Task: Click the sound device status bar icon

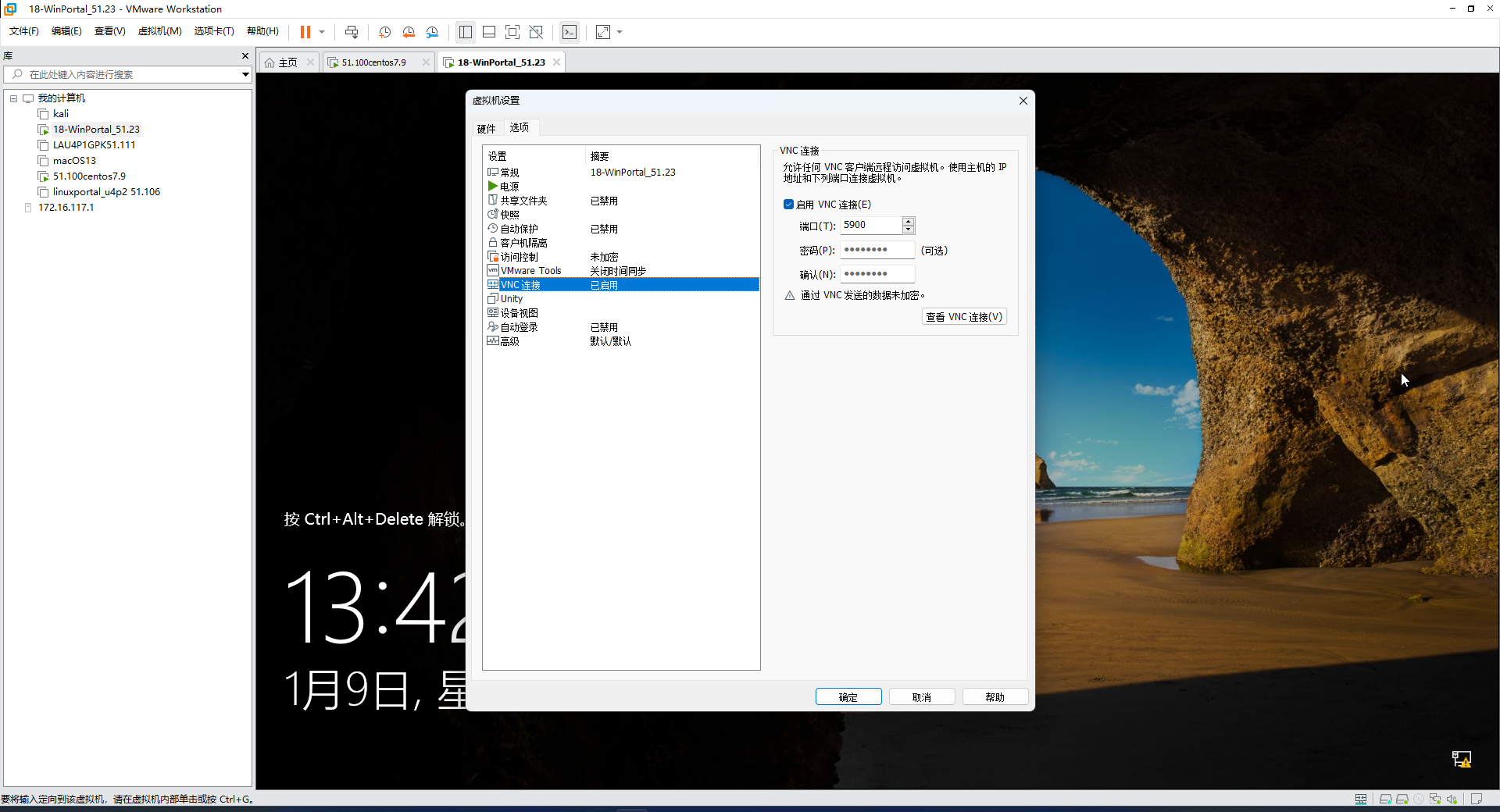Action: [x=1452, y=799]
